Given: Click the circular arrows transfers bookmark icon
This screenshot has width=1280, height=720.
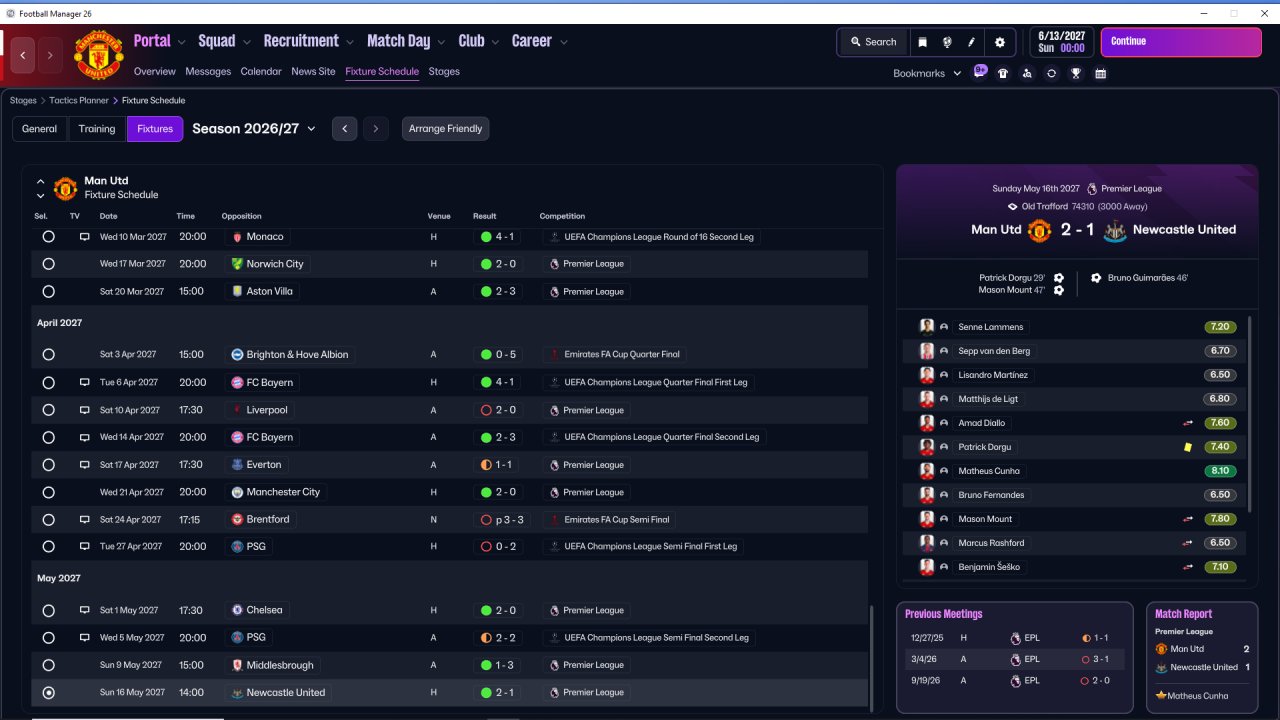Looking at the screenshot, I should tap(1051, 73).
